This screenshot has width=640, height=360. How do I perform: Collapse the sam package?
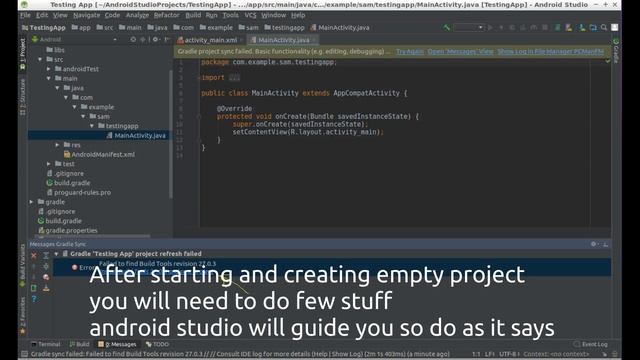pyautogui.click(x=83, y=116)
